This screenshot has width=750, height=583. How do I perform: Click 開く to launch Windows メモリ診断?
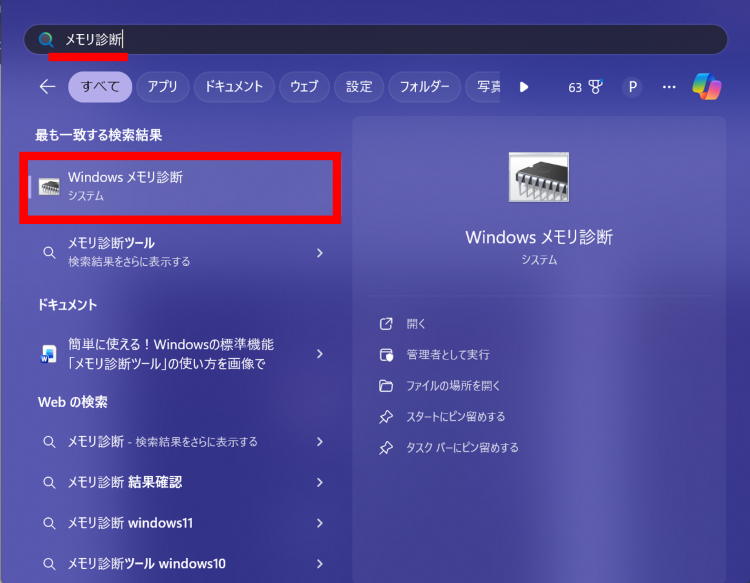tap(416, 324)
